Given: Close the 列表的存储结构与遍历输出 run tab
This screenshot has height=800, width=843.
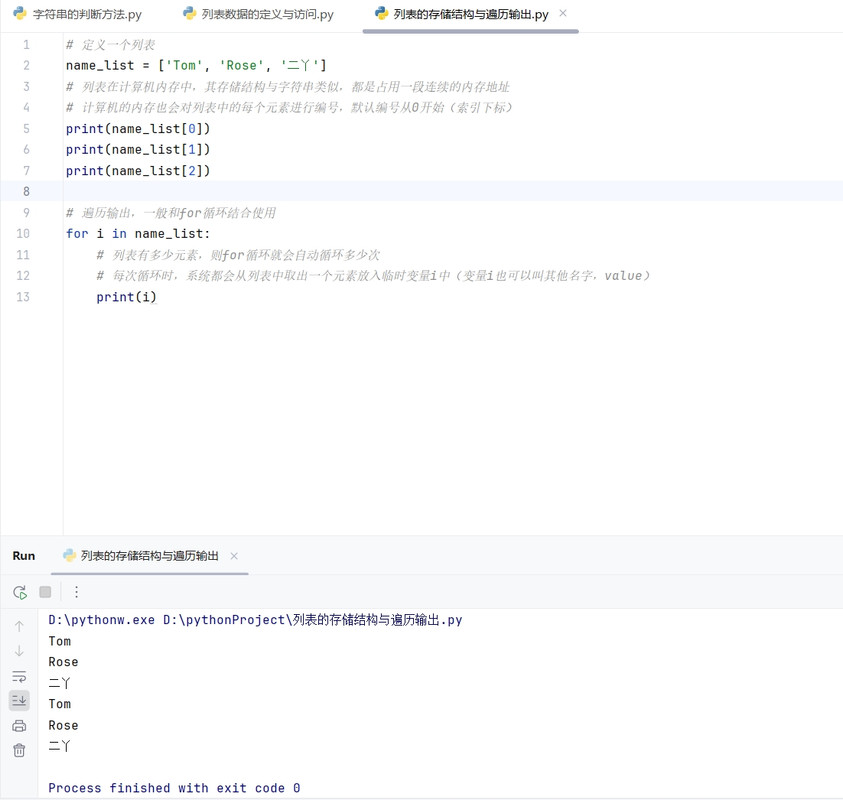Looking at the screenshot, I should click(234, 556).
